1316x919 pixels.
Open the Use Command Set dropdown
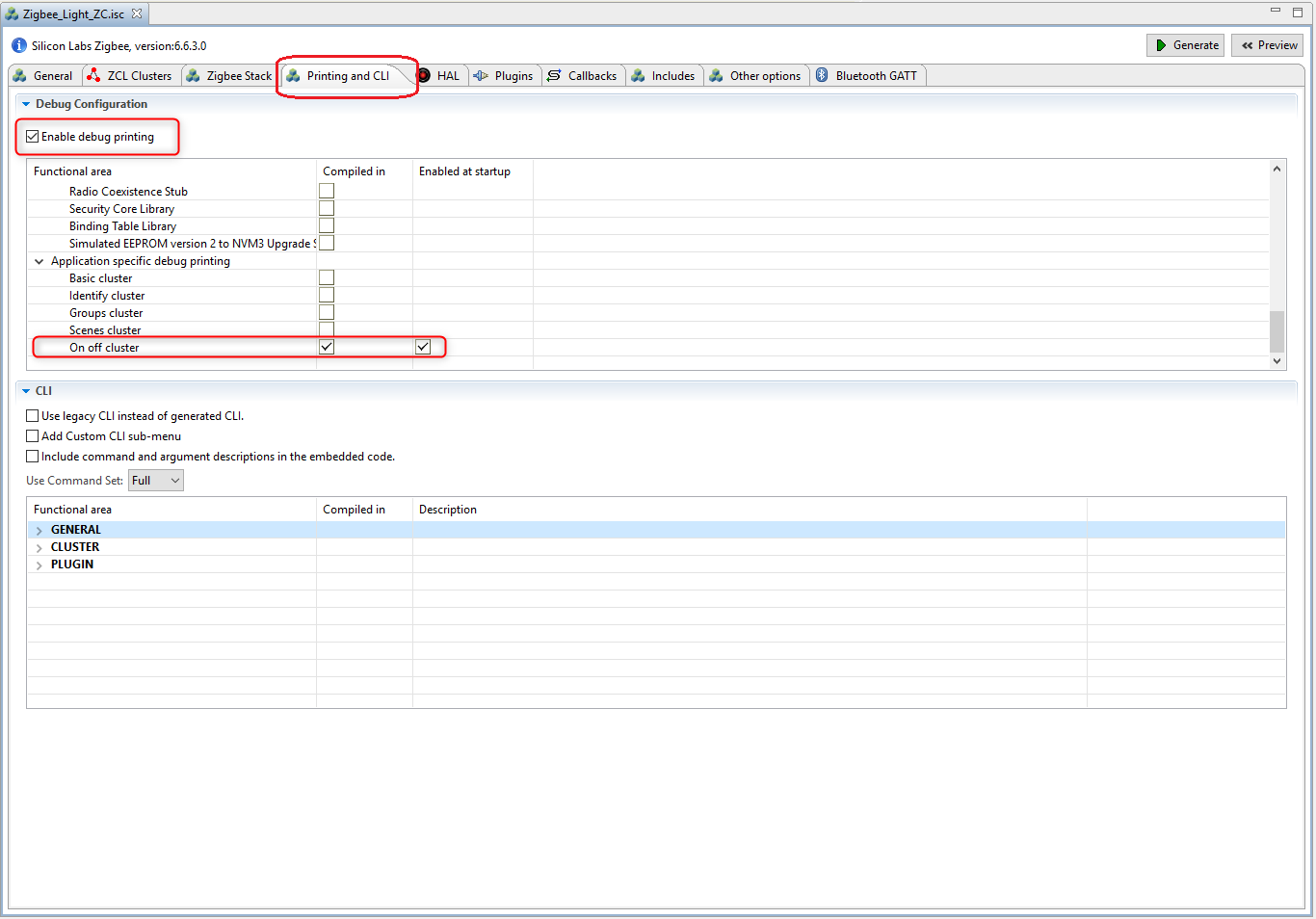(x=156, y=481)
